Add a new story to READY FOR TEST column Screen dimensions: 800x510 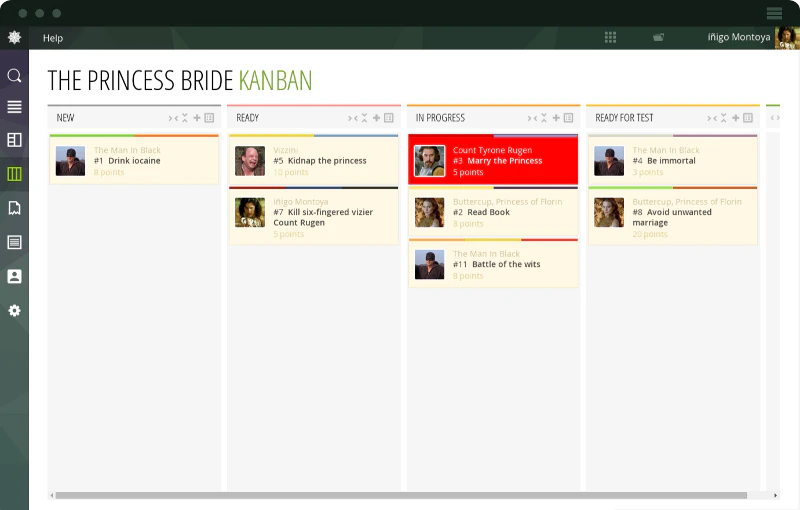tap(736, 118)
